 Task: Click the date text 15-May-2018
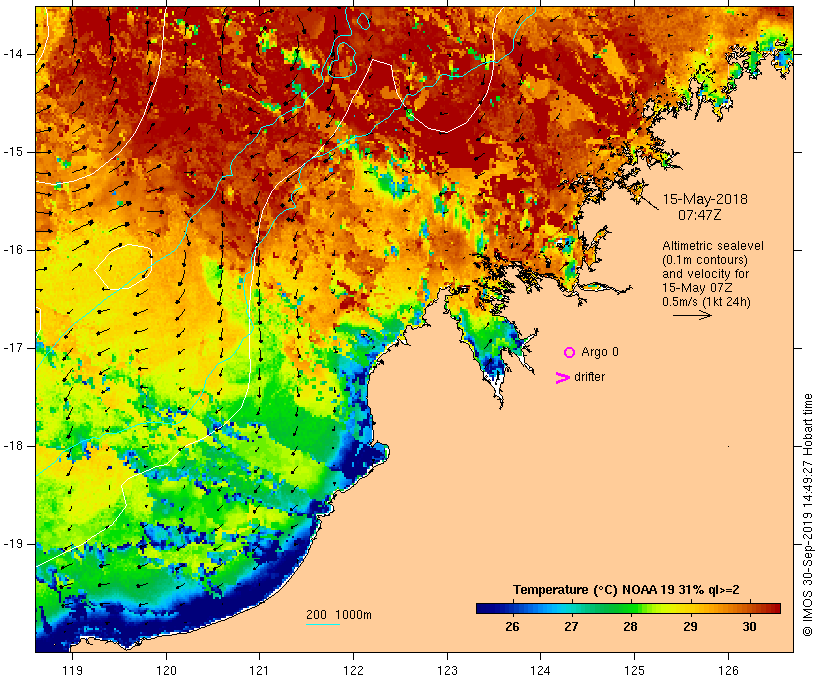(x=705, y=199)
